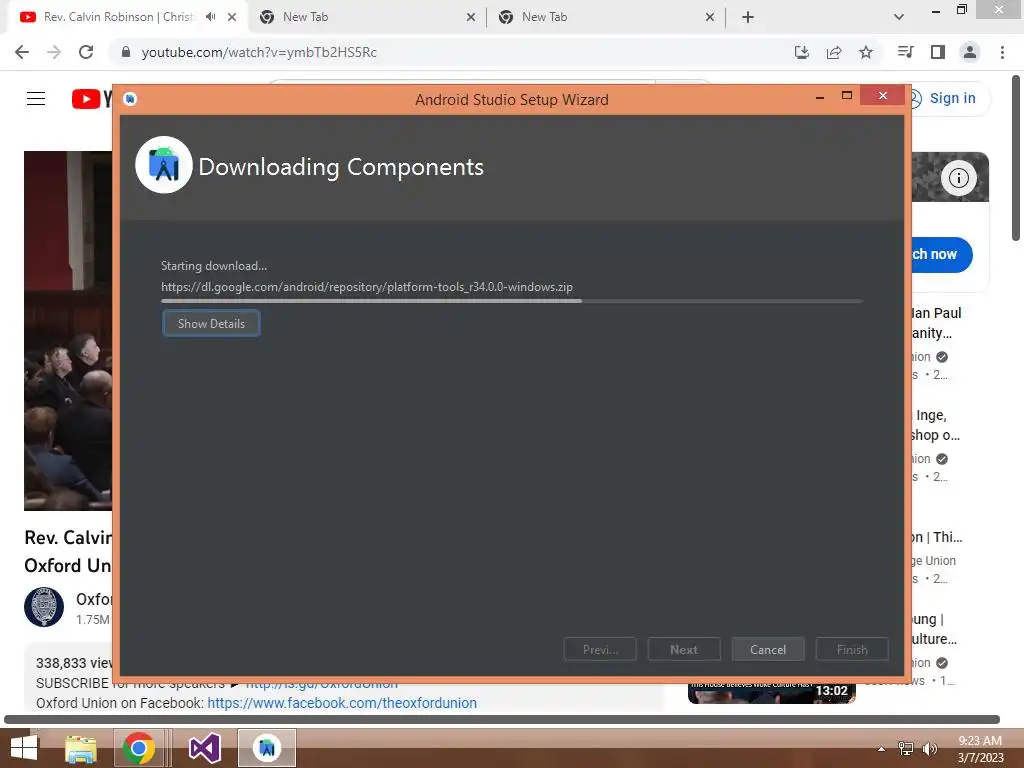Click Show Details in Setup Wizard
The width and height of the screenshot is (1024, 768).
[x=211, y=323]
